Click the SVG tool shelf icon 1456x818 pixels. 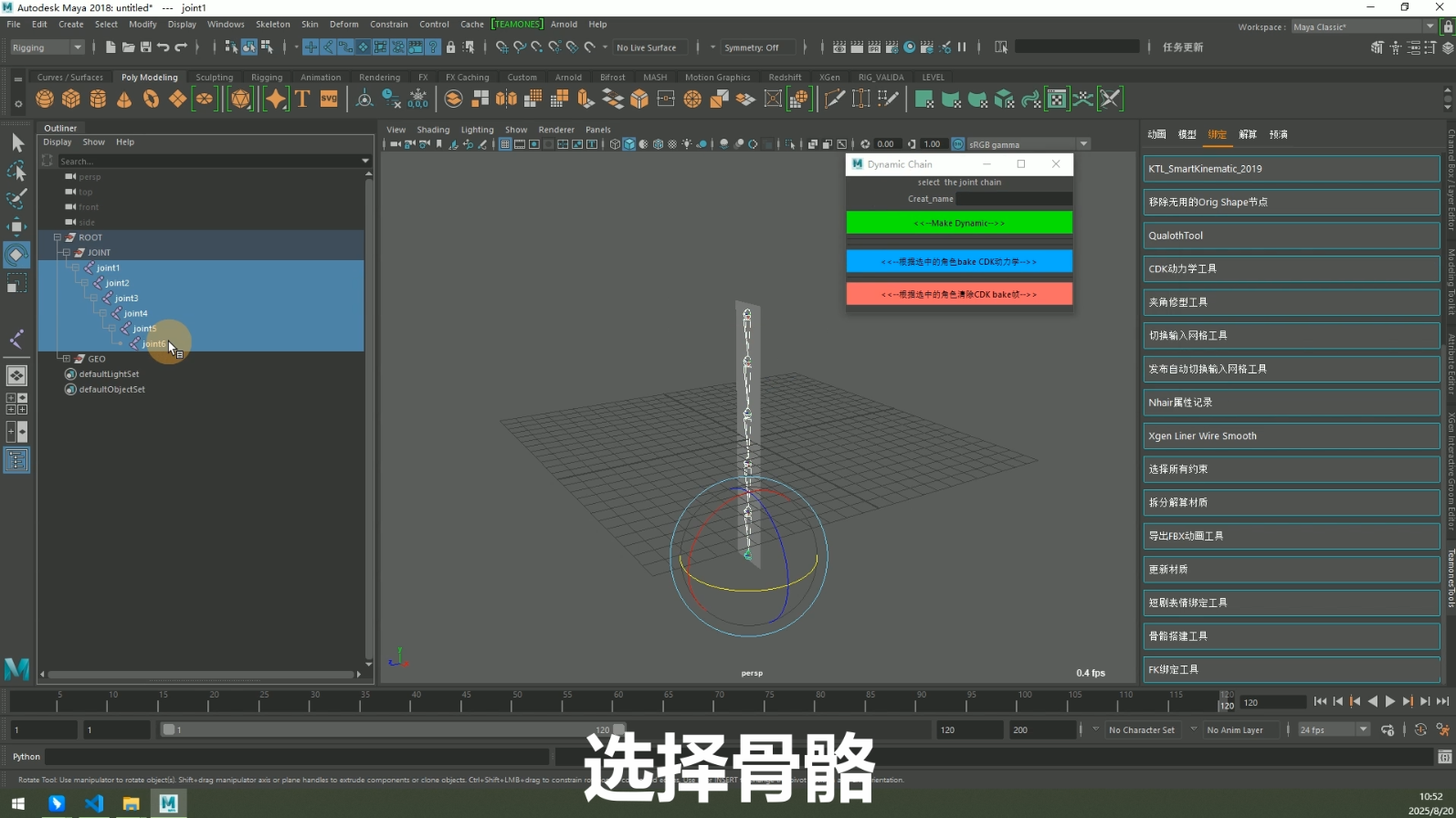click(329, 100)
